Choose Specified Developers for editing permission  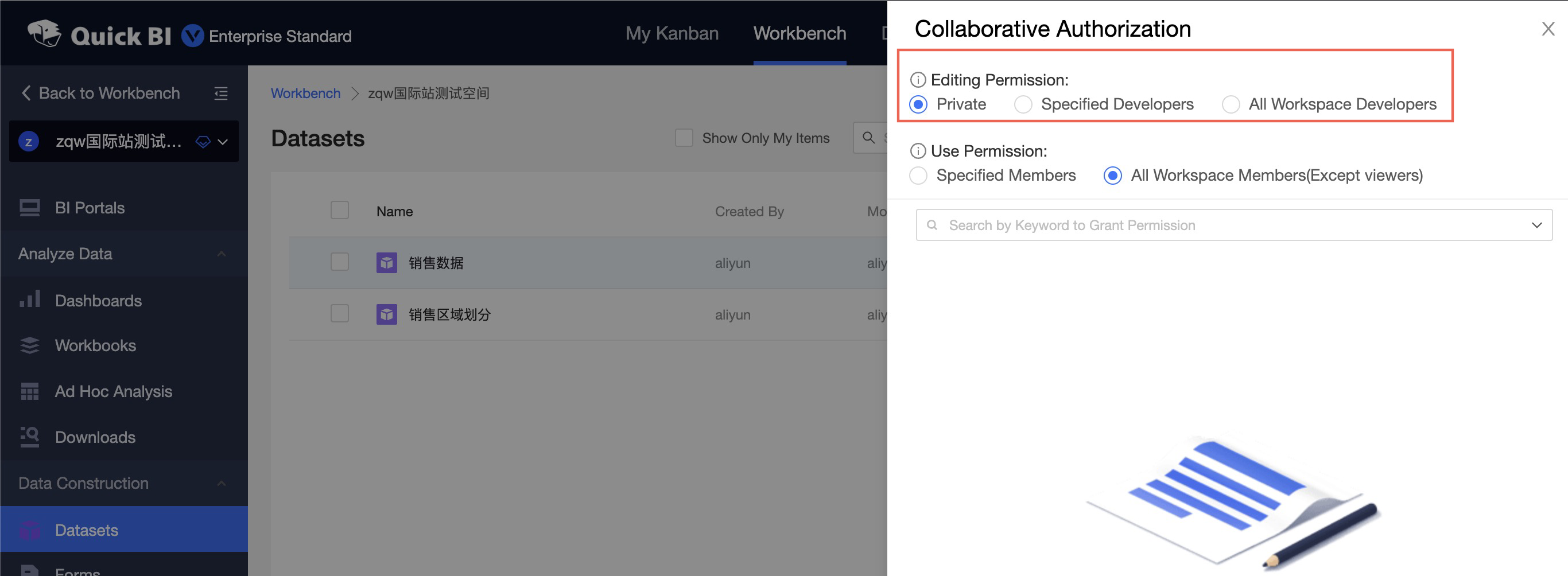click(1023, 104)
